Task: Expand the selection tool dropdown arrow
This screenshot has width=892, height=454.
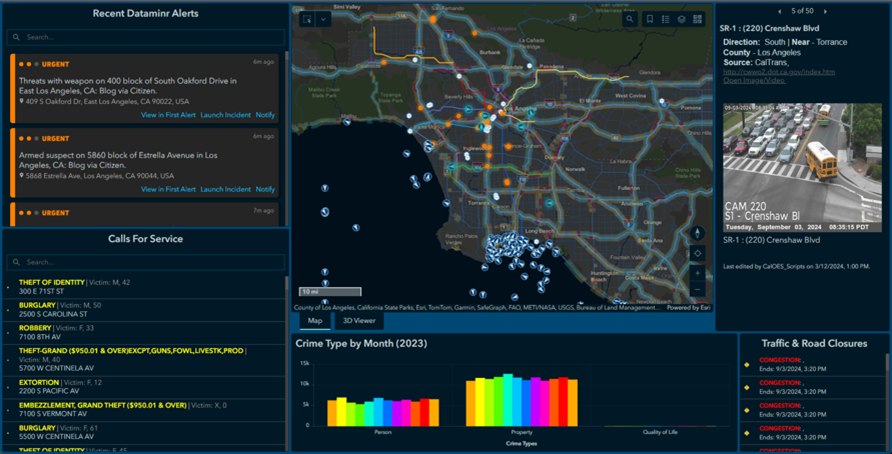Action: click(323, 19)
